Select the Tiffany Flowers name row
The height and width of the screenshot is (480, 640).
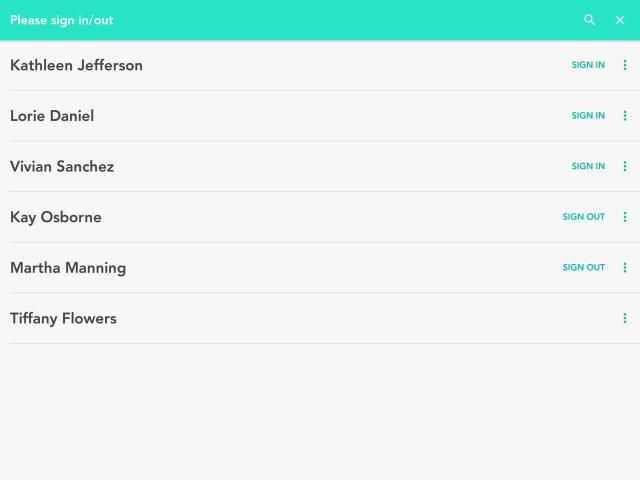[x=63, y=318]
